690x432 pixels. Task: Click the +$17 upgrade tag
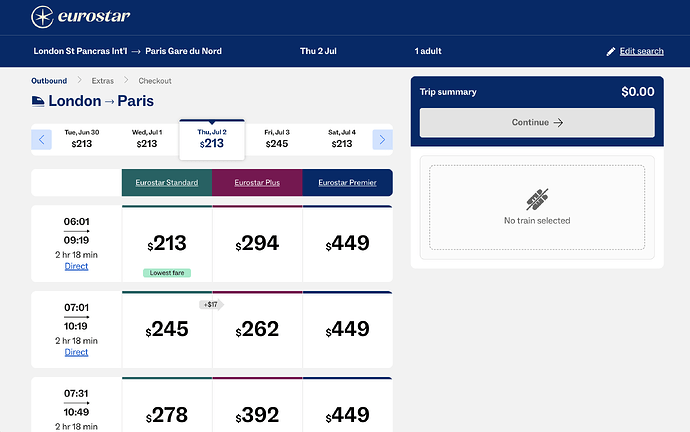211,304
